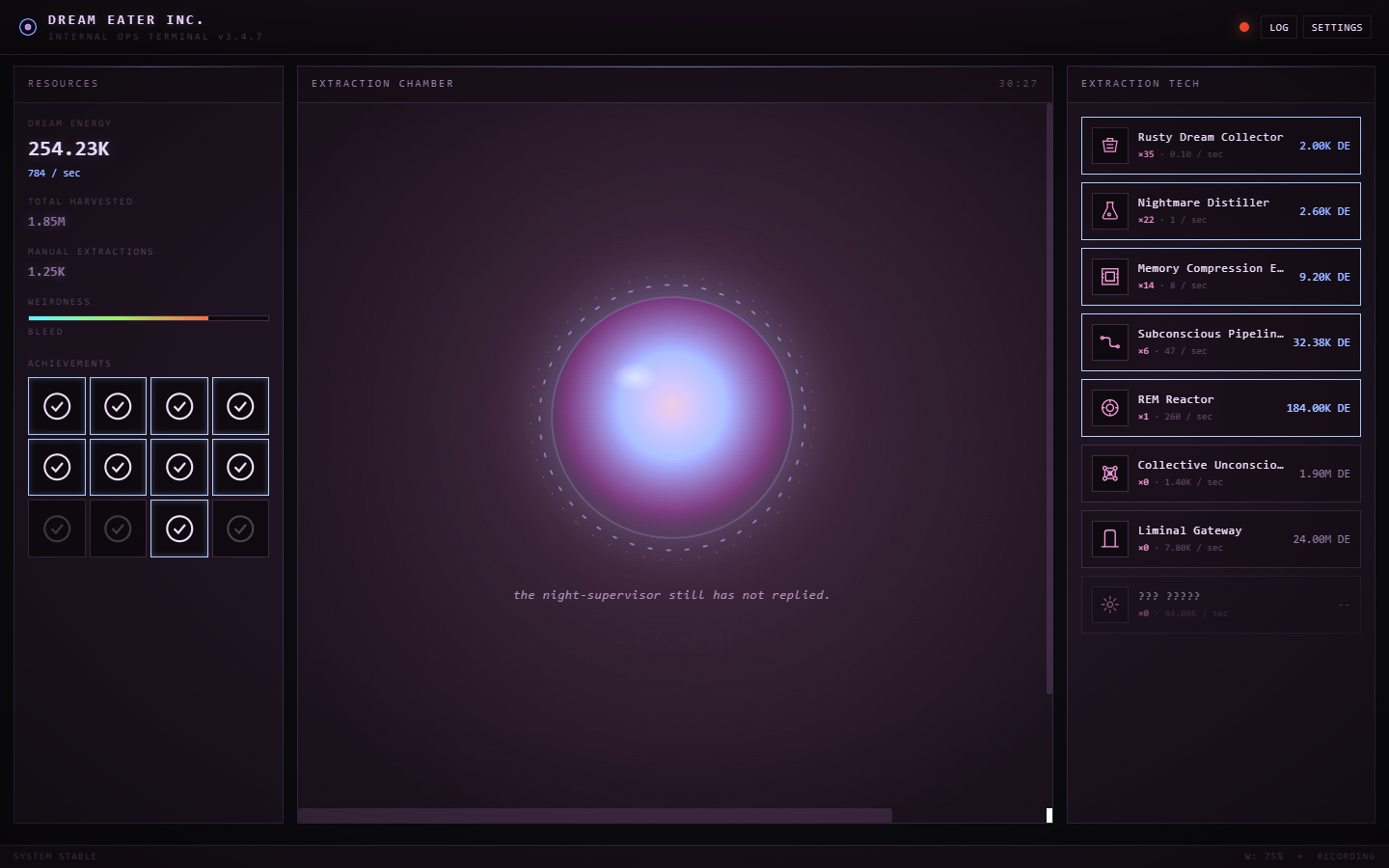Click the glowing dream orb to extract
This screenshot has width=1389, height=868.
point(672,418)
